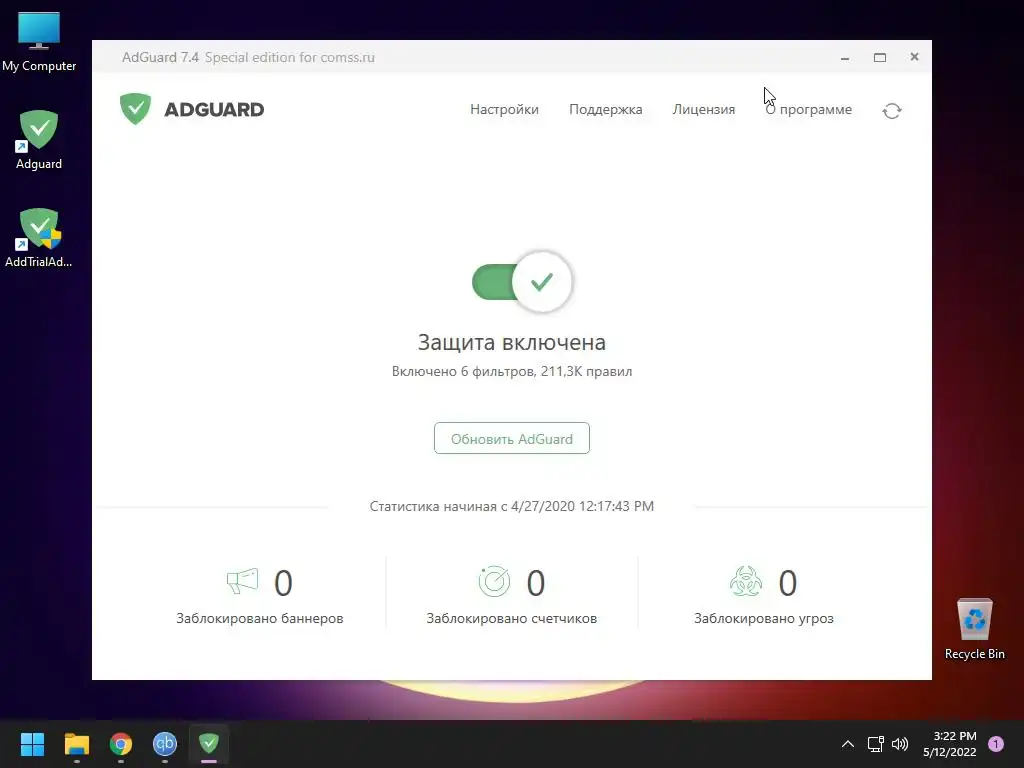
Task: Click the refresh filters circular arrows icon
Action: (x=891, y=110)
